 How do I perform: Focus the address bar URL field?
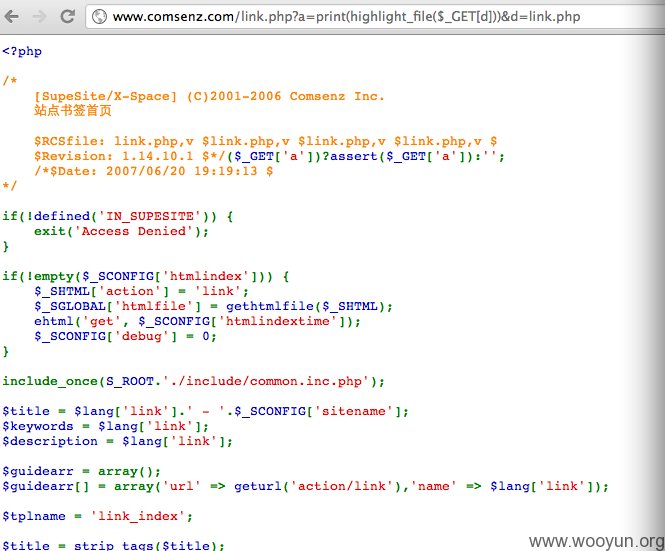click(375, 17)
